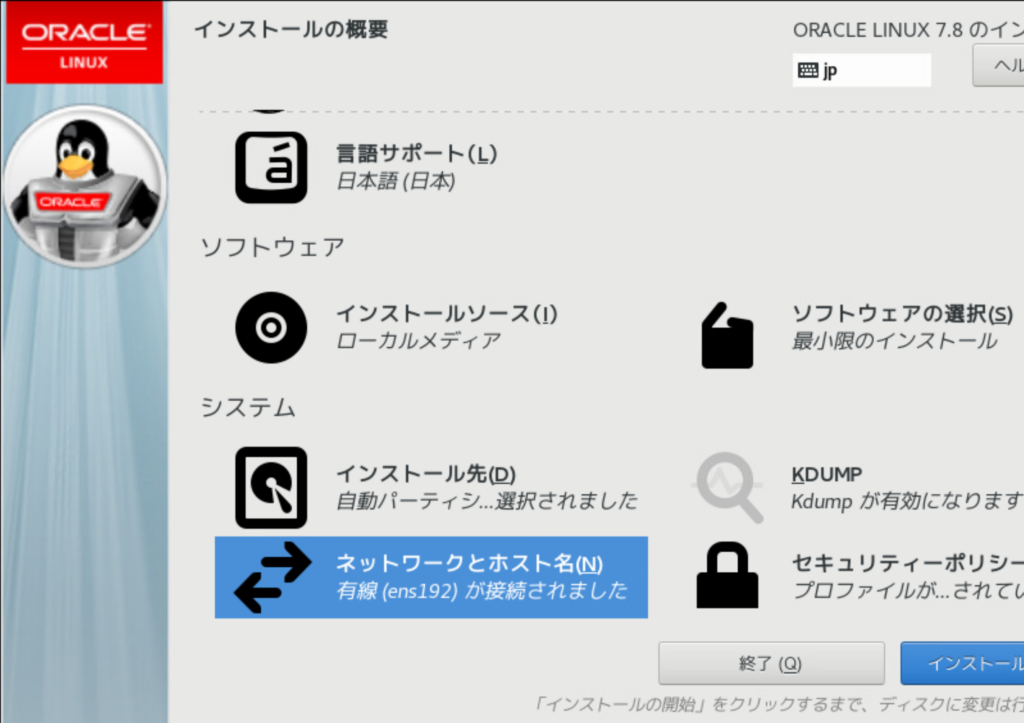Open インストール先(D) settings
Image resolution: width=1024 pixels, height=723 pixels.
coord(426,474)
